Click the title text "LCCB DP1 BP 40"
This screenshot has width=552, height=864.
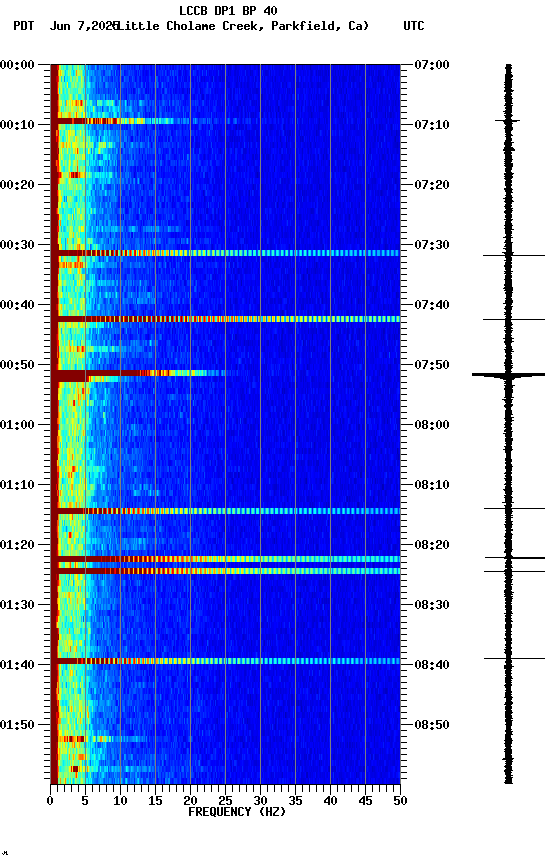click(x=228, y=10)
